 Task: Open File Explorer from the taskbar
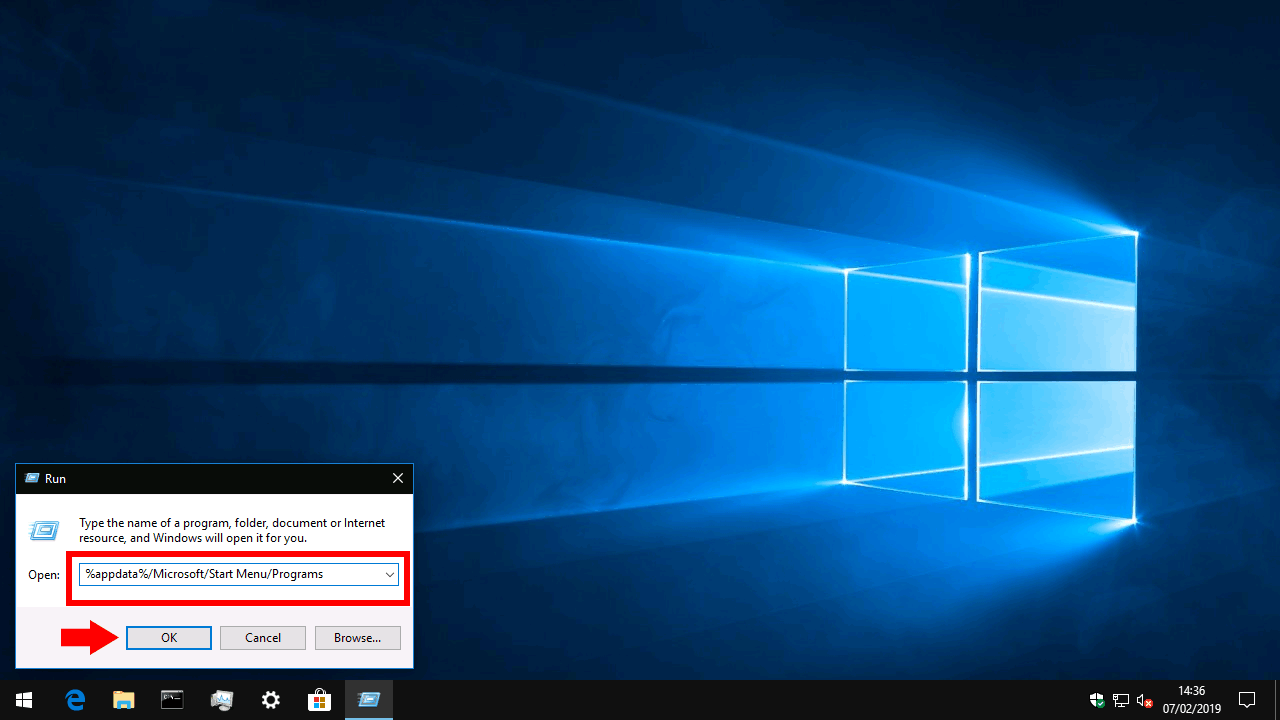(123, 699)
